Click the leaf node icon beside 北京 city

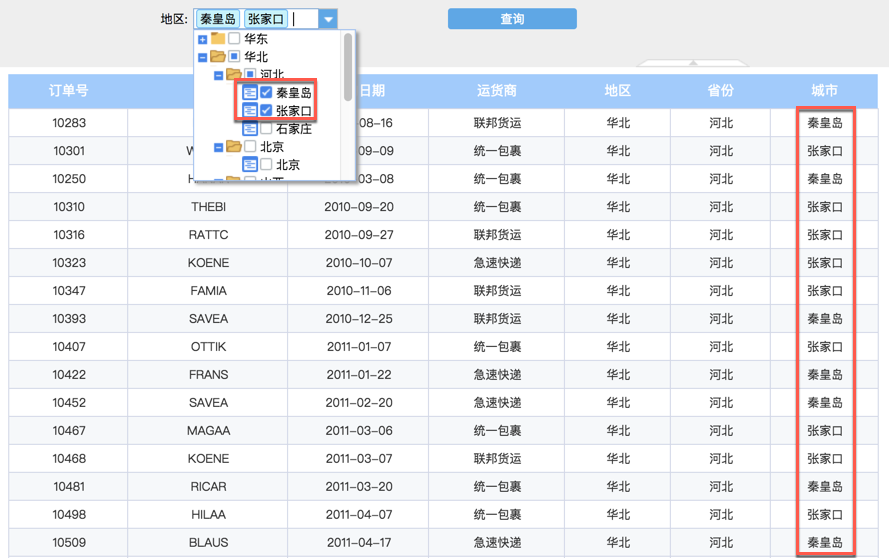[x=250, y=164]
